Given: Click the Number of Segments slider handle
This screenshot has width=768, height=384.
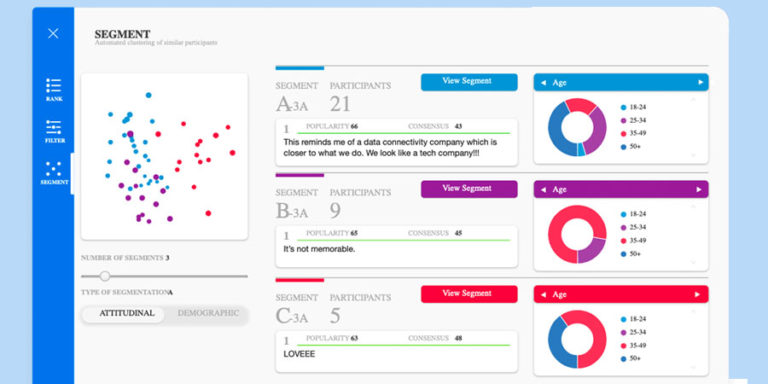Looking at the screenshot, I should [105, 276].
